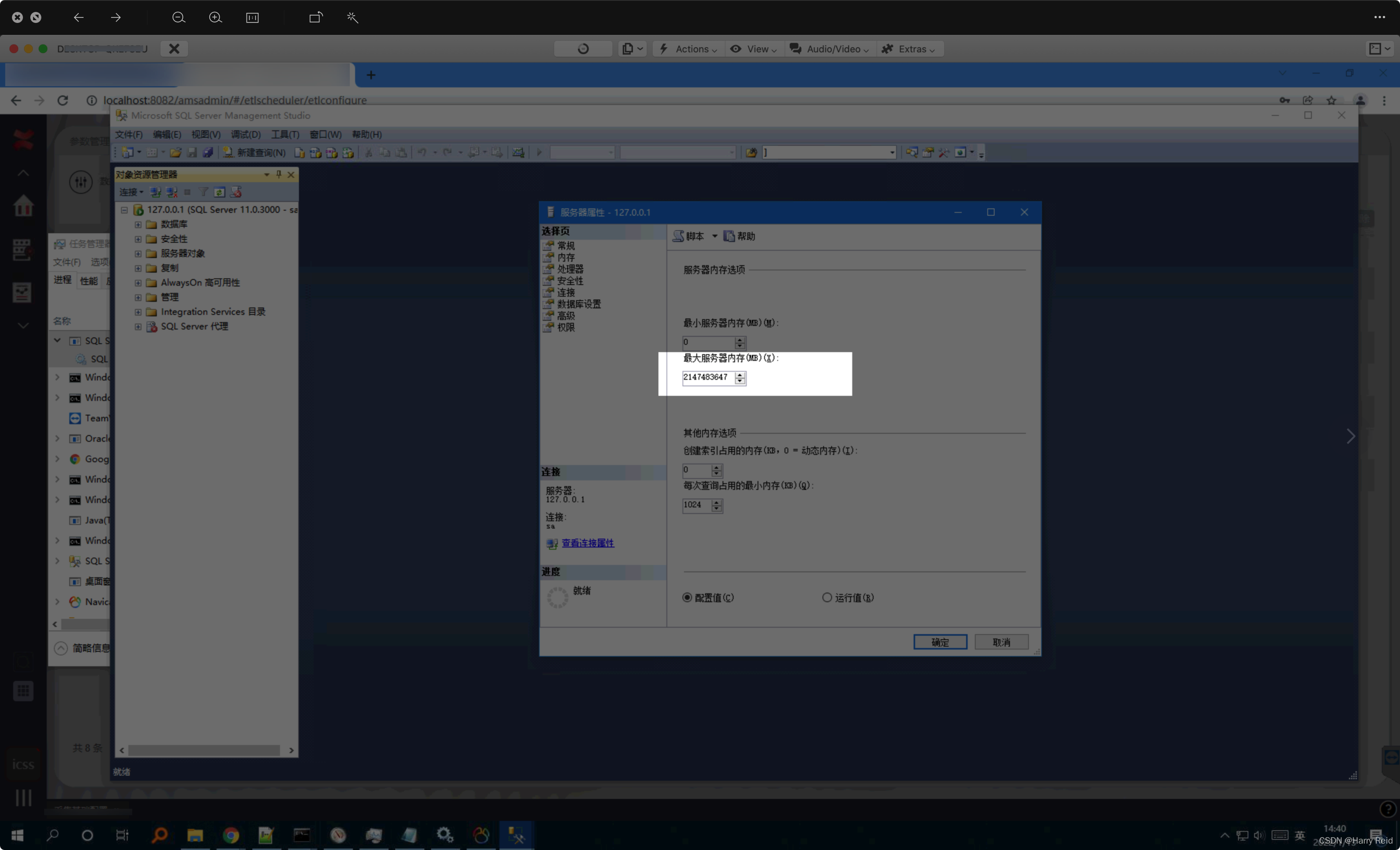Click the refresh icon in Object Explorer toolbar
Image resolution: width=1400 pixels, height=850 pixels.
(220, 192)
